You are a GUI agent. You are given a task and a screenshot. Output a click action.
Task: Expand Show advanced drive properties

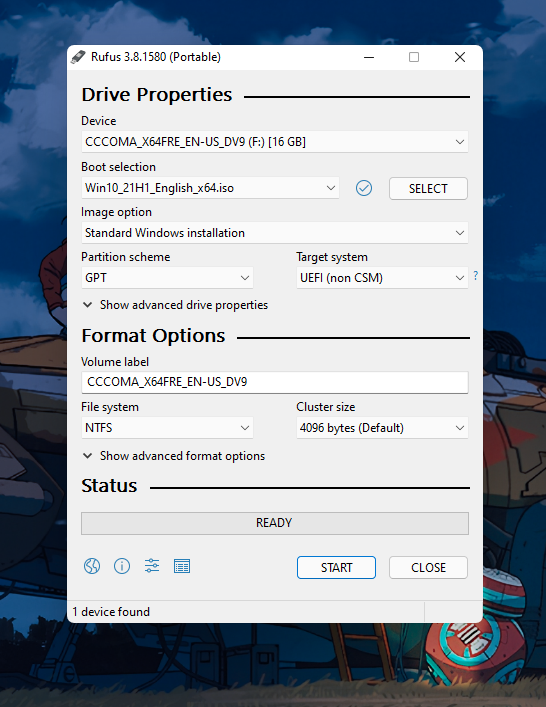tap(175, 305)
